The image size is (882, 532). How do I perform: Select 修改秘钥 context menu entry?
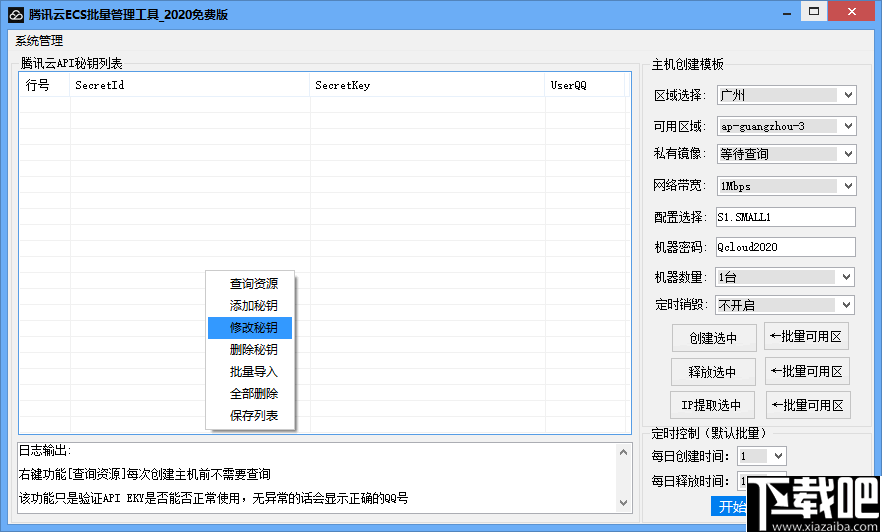tap(250, 328)
